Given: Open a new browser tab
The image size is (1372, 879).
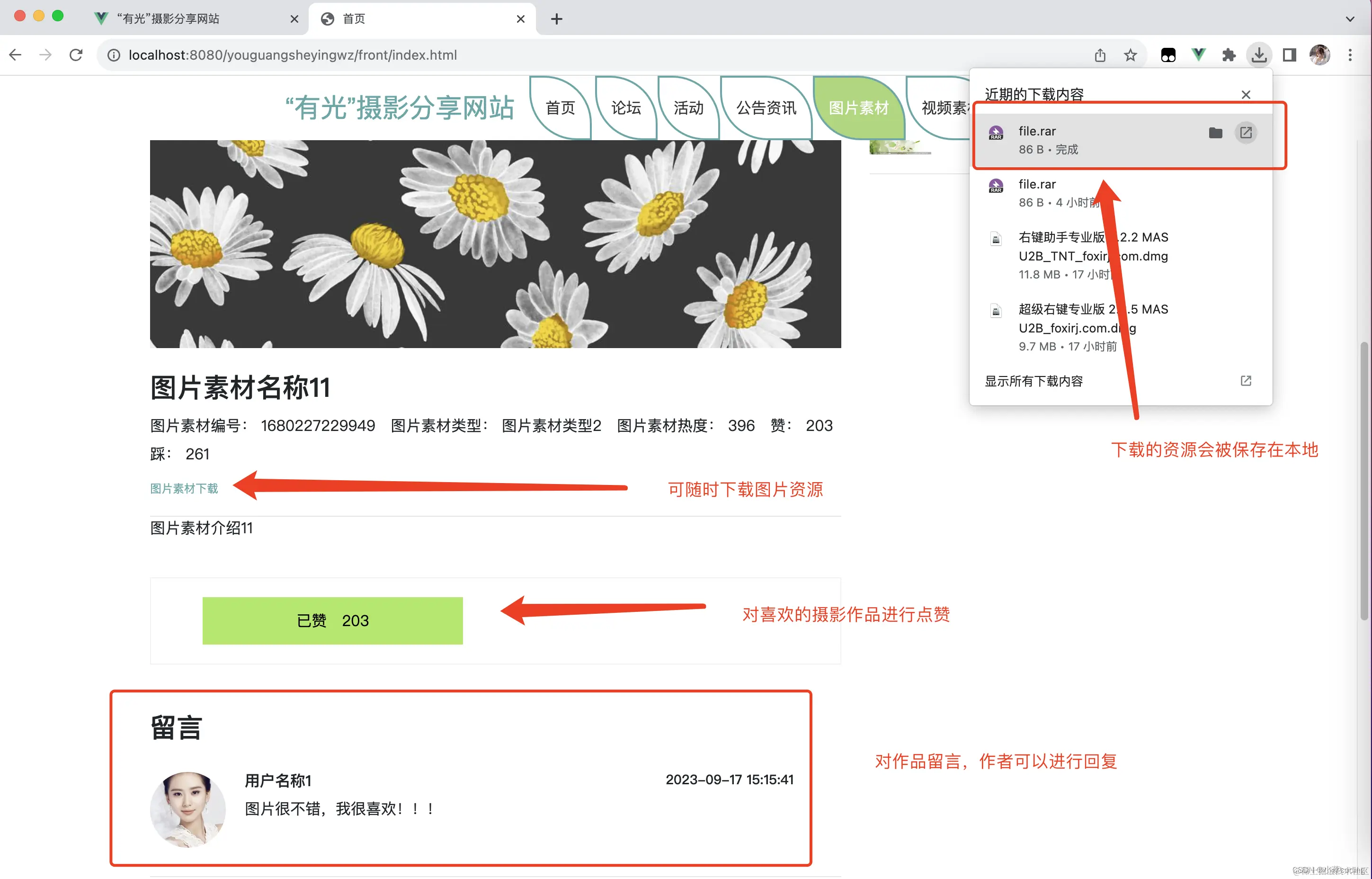Looking at the screenshot, I should point(556,18).
